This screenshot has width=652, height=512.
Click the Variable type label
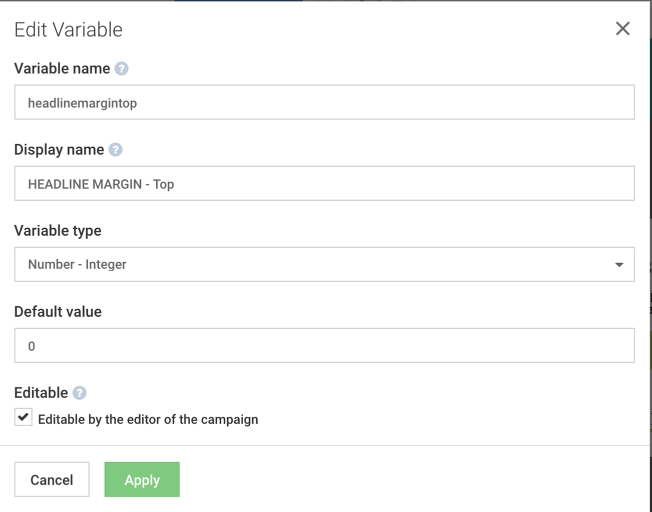point(57,231)
